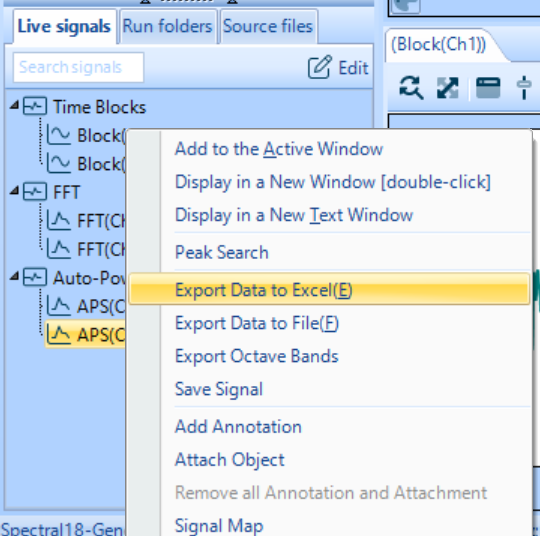Click the cursor marker icon in the plot toolbar
540x536 pixels.
click(523, 87)
